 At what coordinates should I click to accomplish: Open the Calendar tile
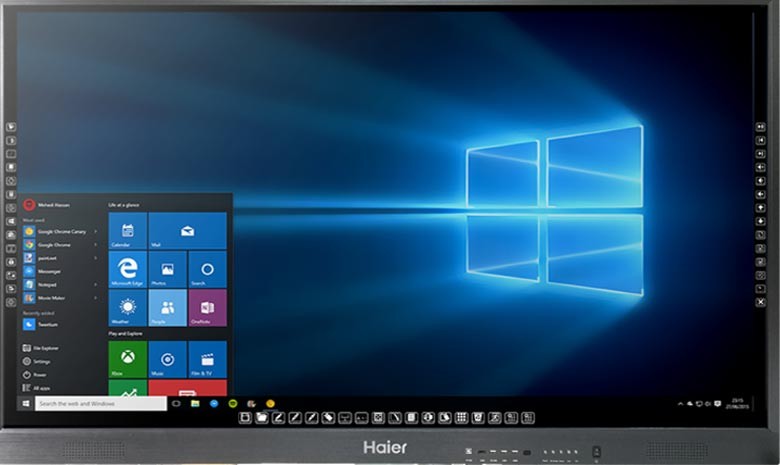[x=127, y=231]
